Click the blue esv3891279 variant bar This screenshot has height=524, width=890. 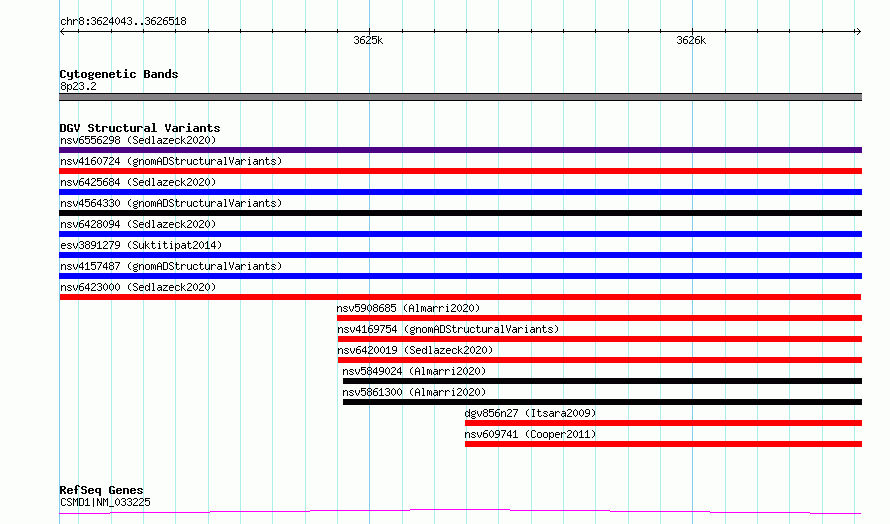tap(460, 255)
